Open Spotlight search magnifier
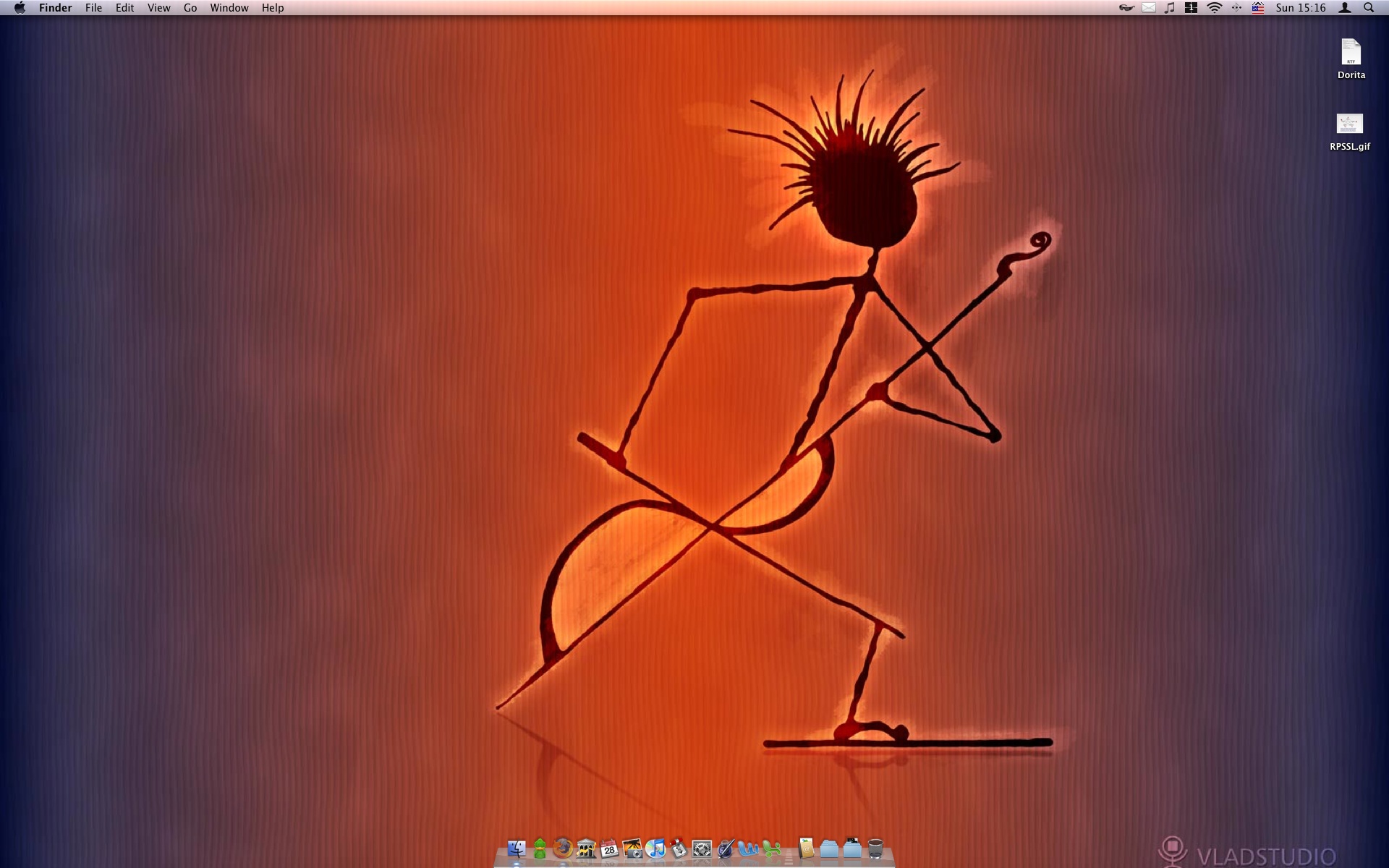1389x868 pixels. tap(1369, 8)
